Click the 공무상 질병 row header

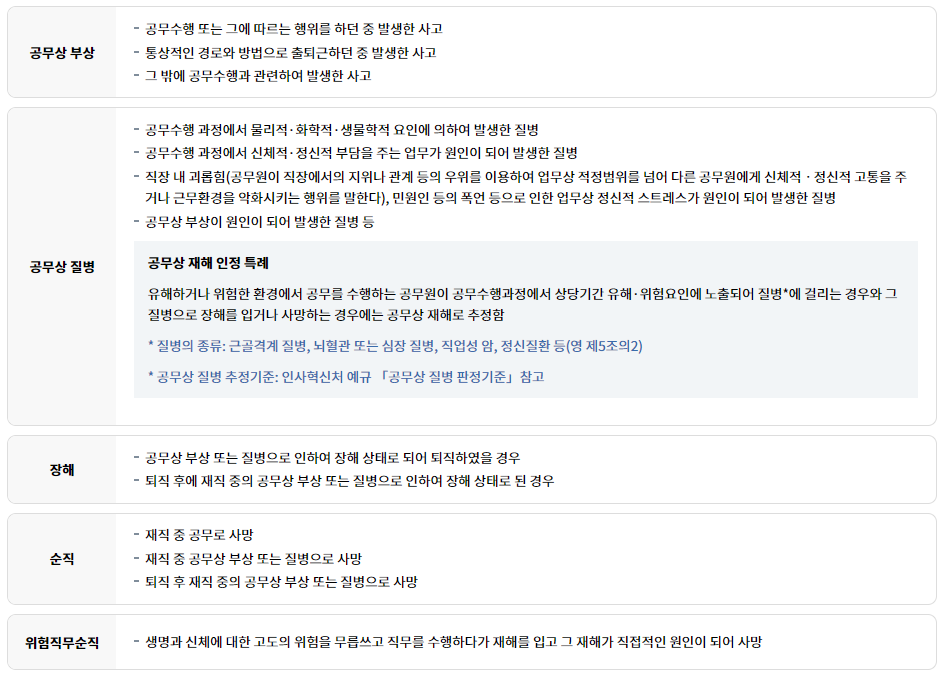[x=62, y=267]
